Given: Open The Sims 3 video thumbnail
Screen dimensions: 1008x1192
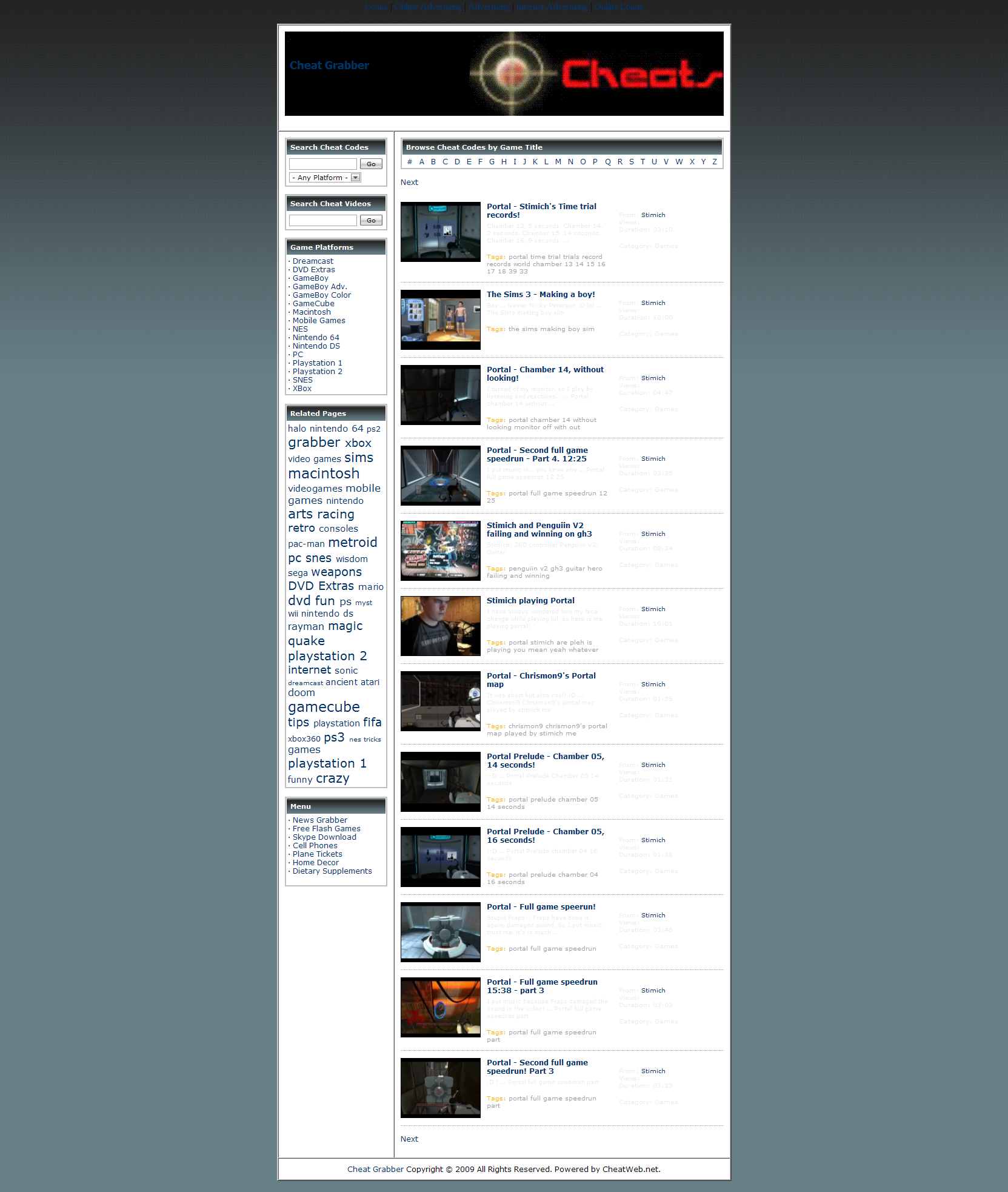Looking at the screenshot, I should (x=440, y=320).
